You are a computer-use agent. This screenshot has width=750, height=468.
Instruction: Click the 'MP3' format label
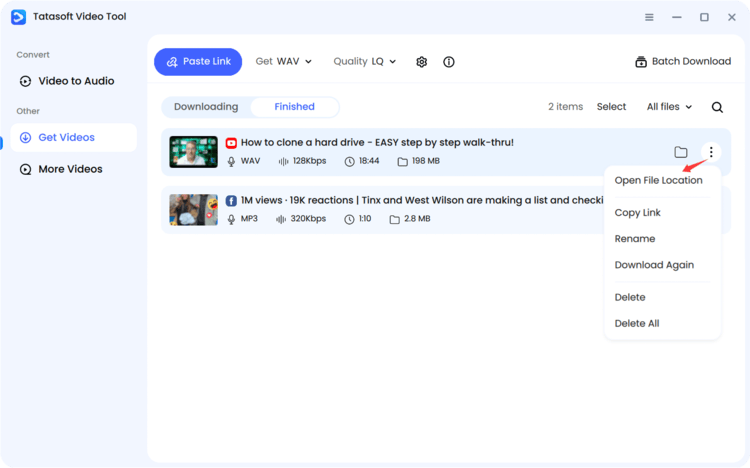pyautogui.click(x=249, y=219)
